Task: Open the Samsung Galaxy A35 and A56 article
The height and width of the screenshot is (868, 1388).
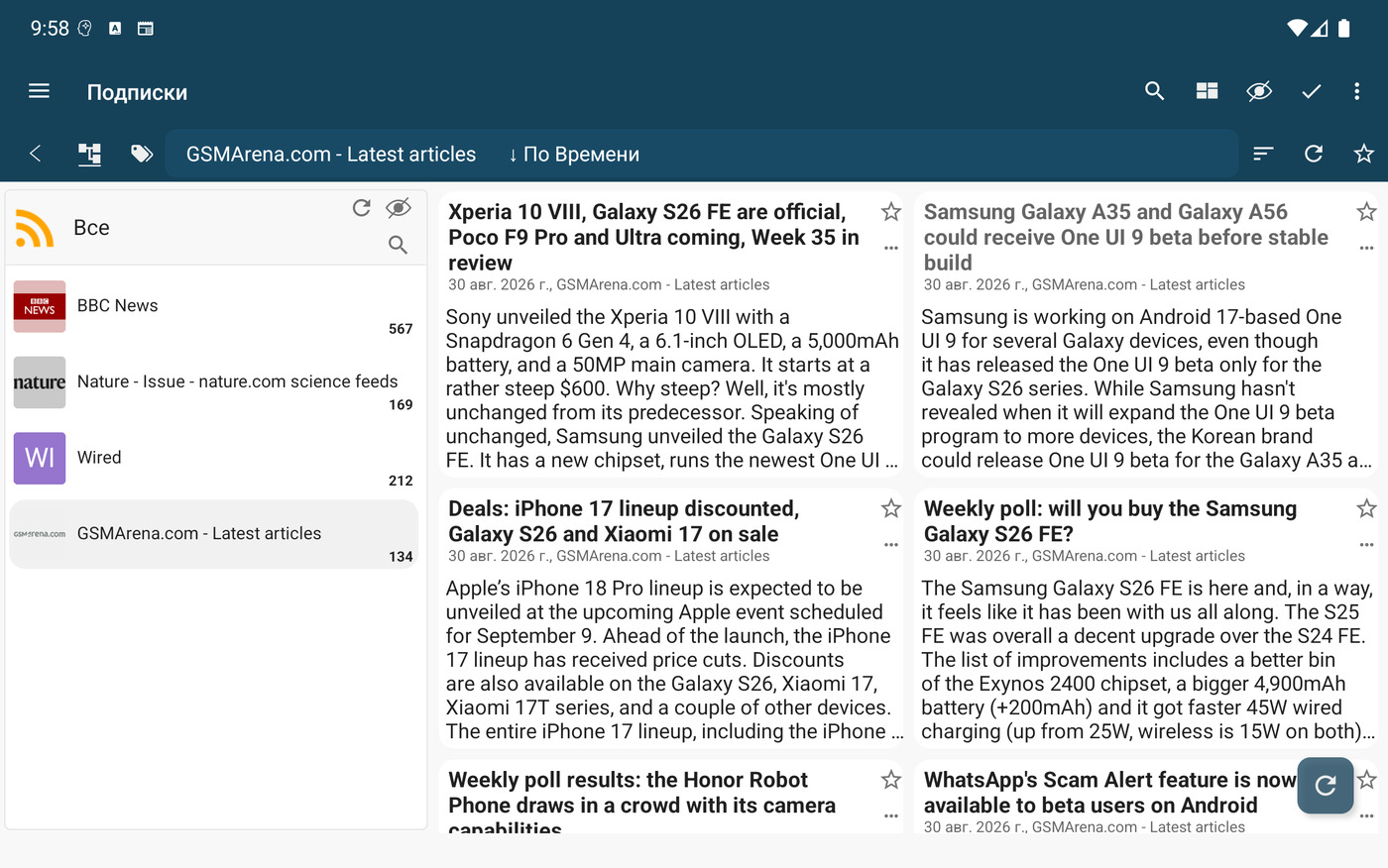Action: point(1125,237)
